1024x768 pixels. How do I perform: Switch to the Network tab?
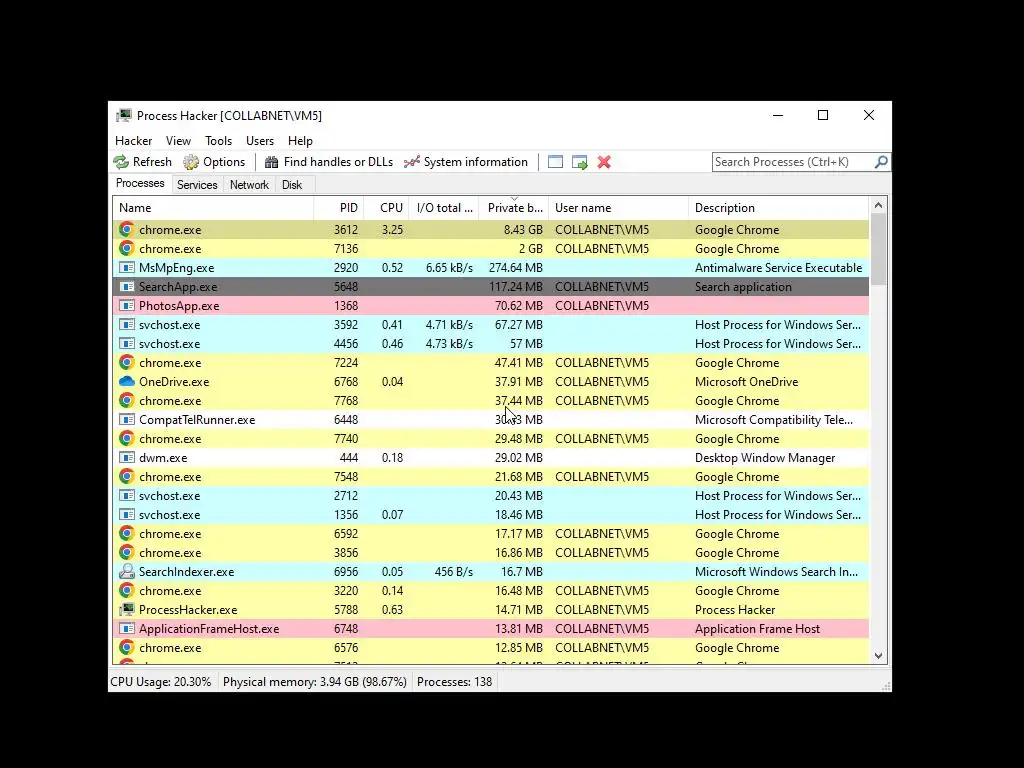pyautogui.click(x=249, y=185)
